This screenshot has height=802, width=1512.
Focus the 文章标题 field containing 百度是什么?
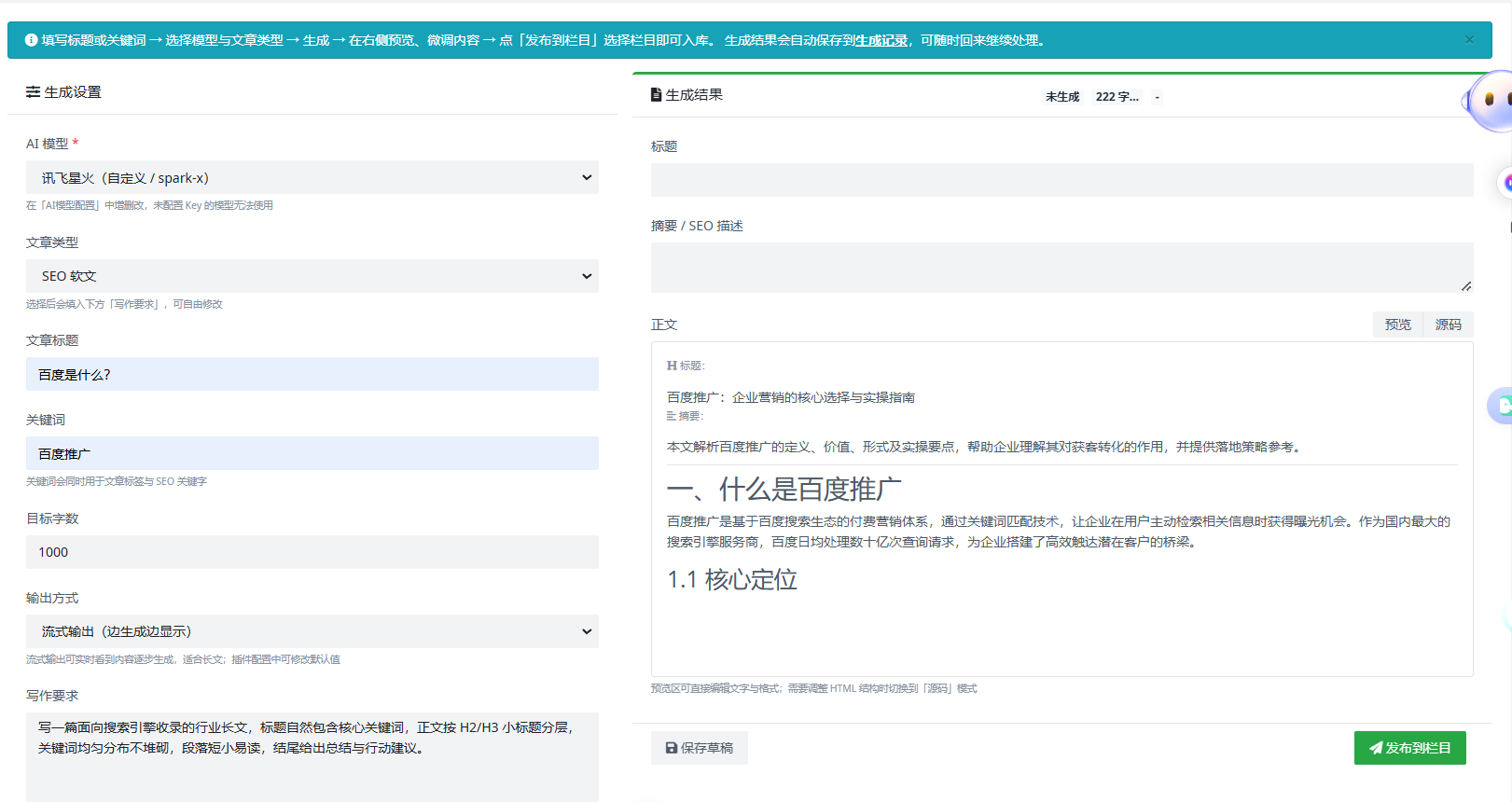[312, 374]
